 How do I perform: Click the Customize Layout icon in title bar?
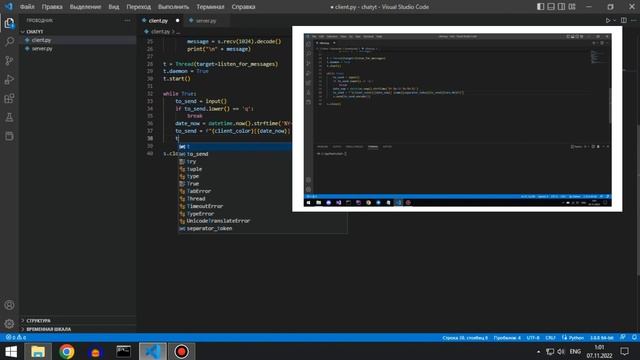pos(572,7)
